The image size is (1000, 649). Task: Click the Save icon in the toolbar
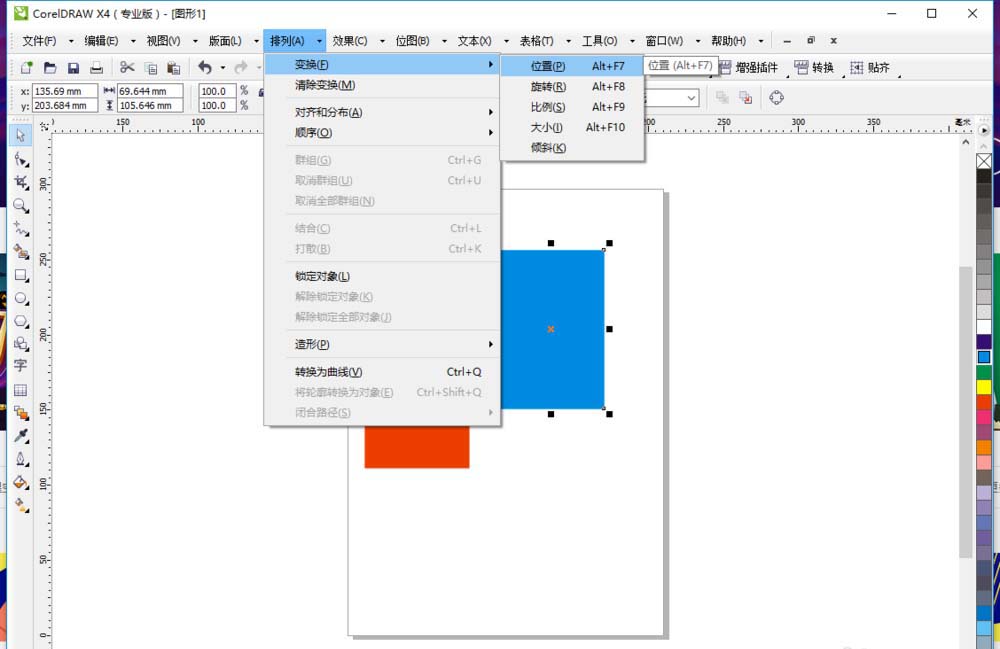coord(72,67)
